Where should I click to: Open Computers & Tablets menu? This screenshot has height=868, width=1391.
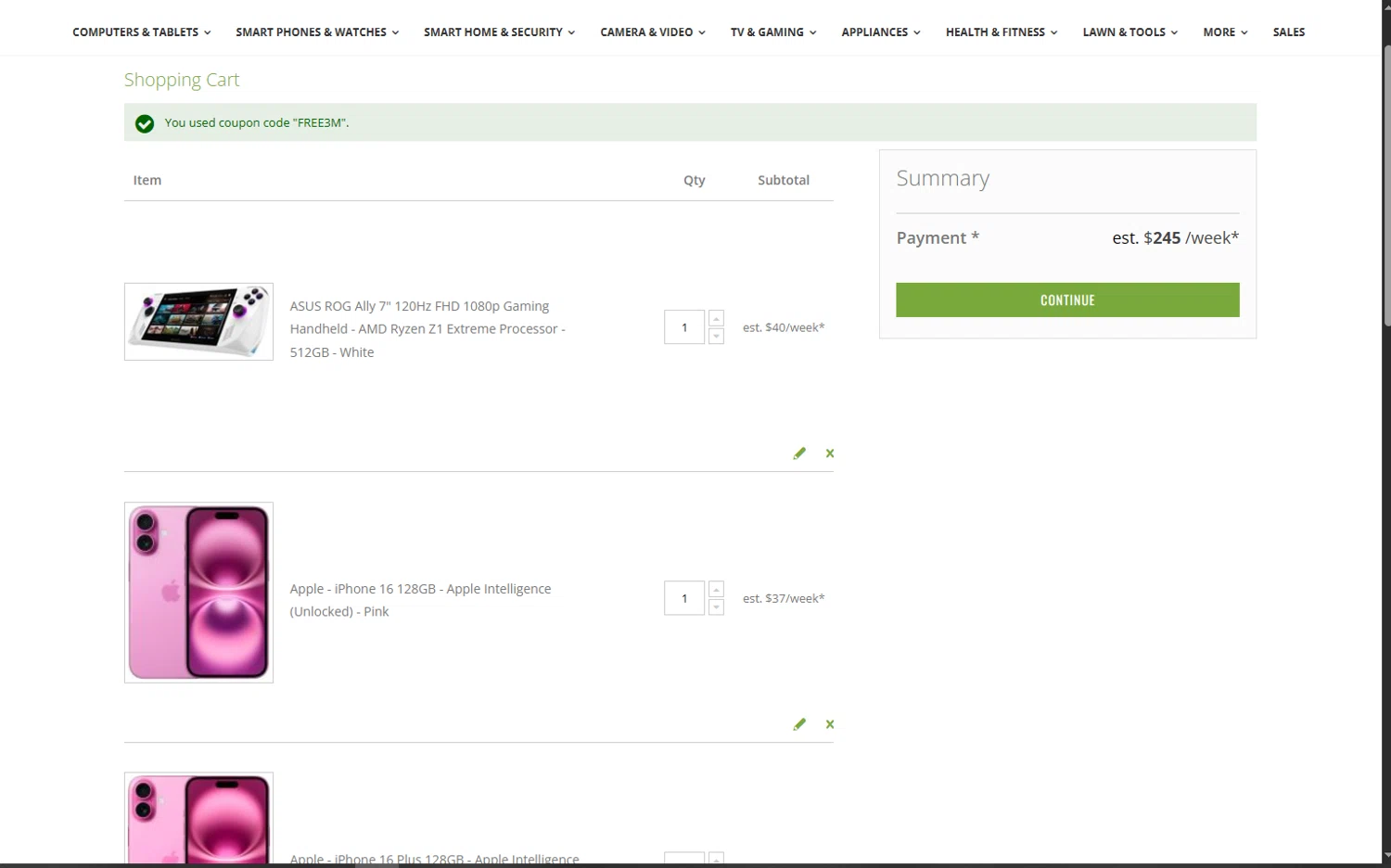[x=142, y=32]
